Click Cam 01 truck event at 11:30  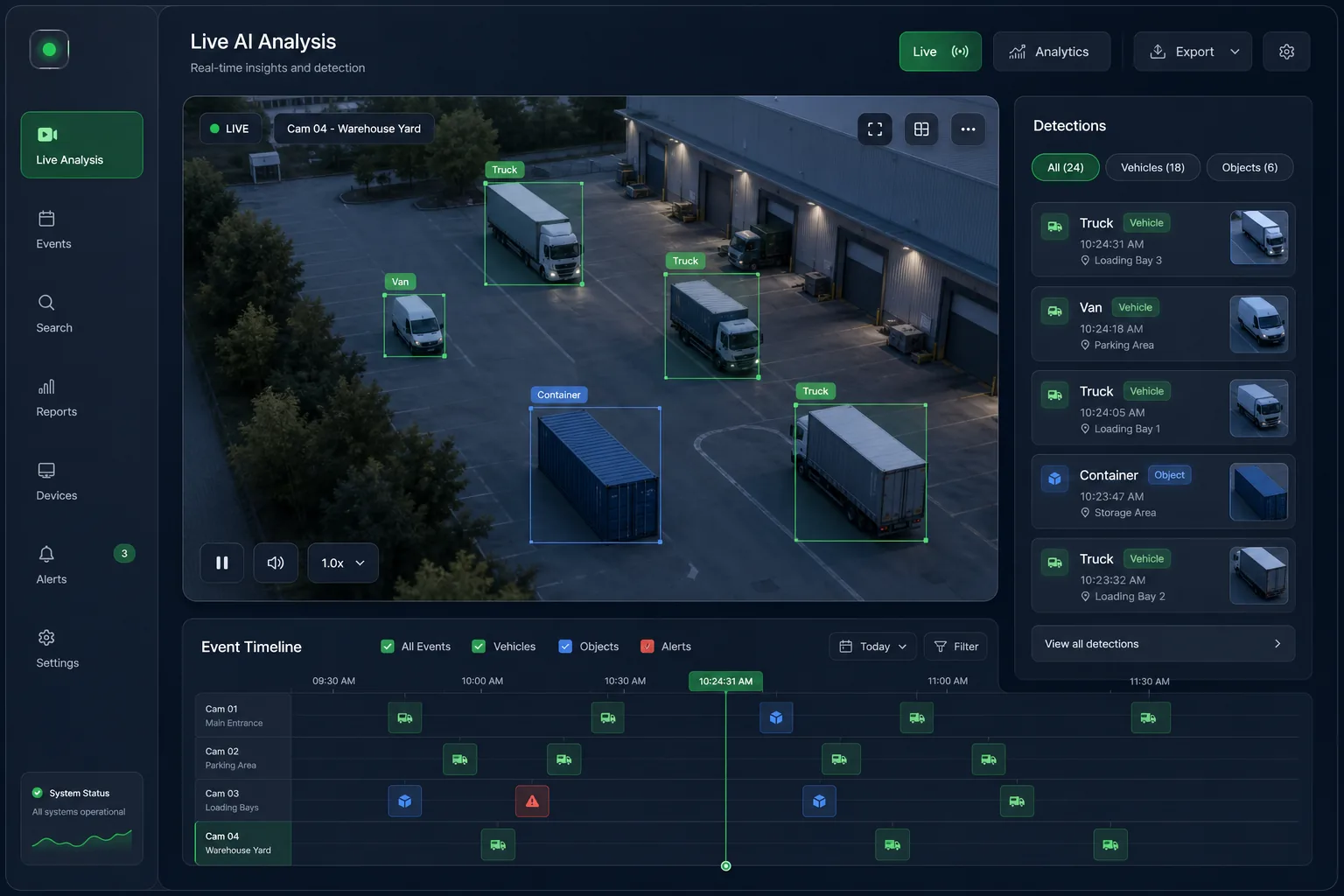coord(1149,717)
